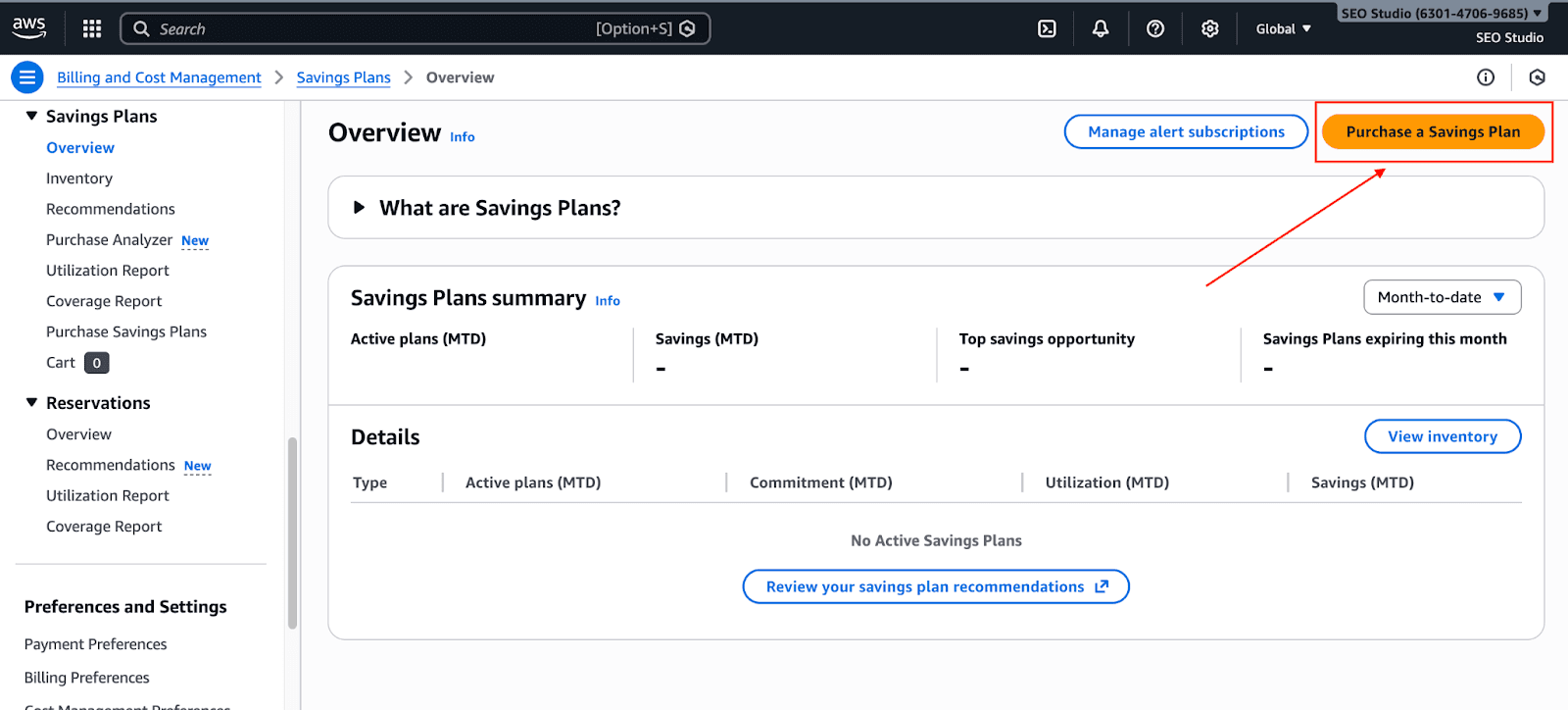This screenshot has width=1568, height=710.
Task: Go to the Purchase Analyzer page
Action: (x=109, y=240)
